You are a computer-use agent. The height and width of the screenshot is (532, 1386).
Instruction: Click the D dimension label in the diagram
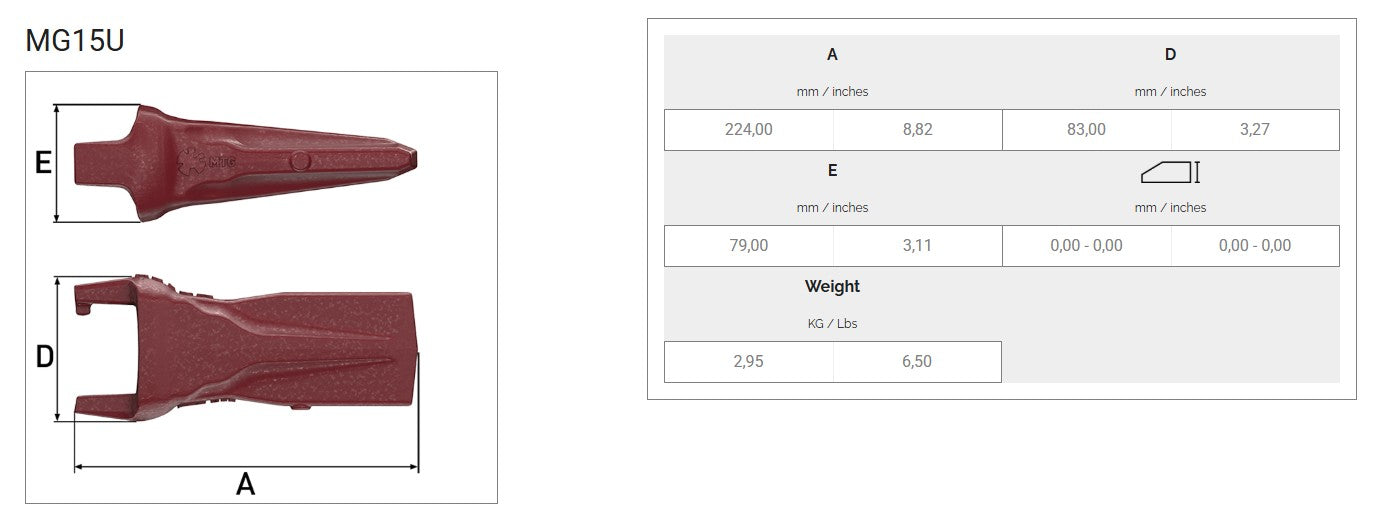(x=44, y=357)
